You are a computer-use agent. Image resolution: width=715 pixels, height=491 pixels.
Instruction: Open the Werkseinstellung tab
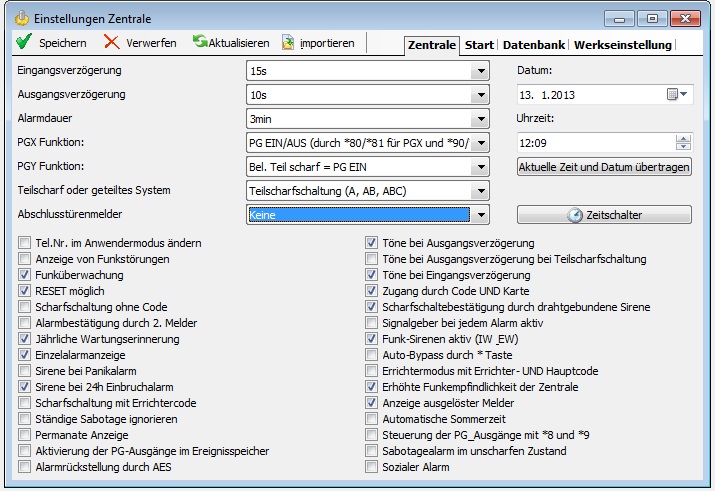(622, 45)
